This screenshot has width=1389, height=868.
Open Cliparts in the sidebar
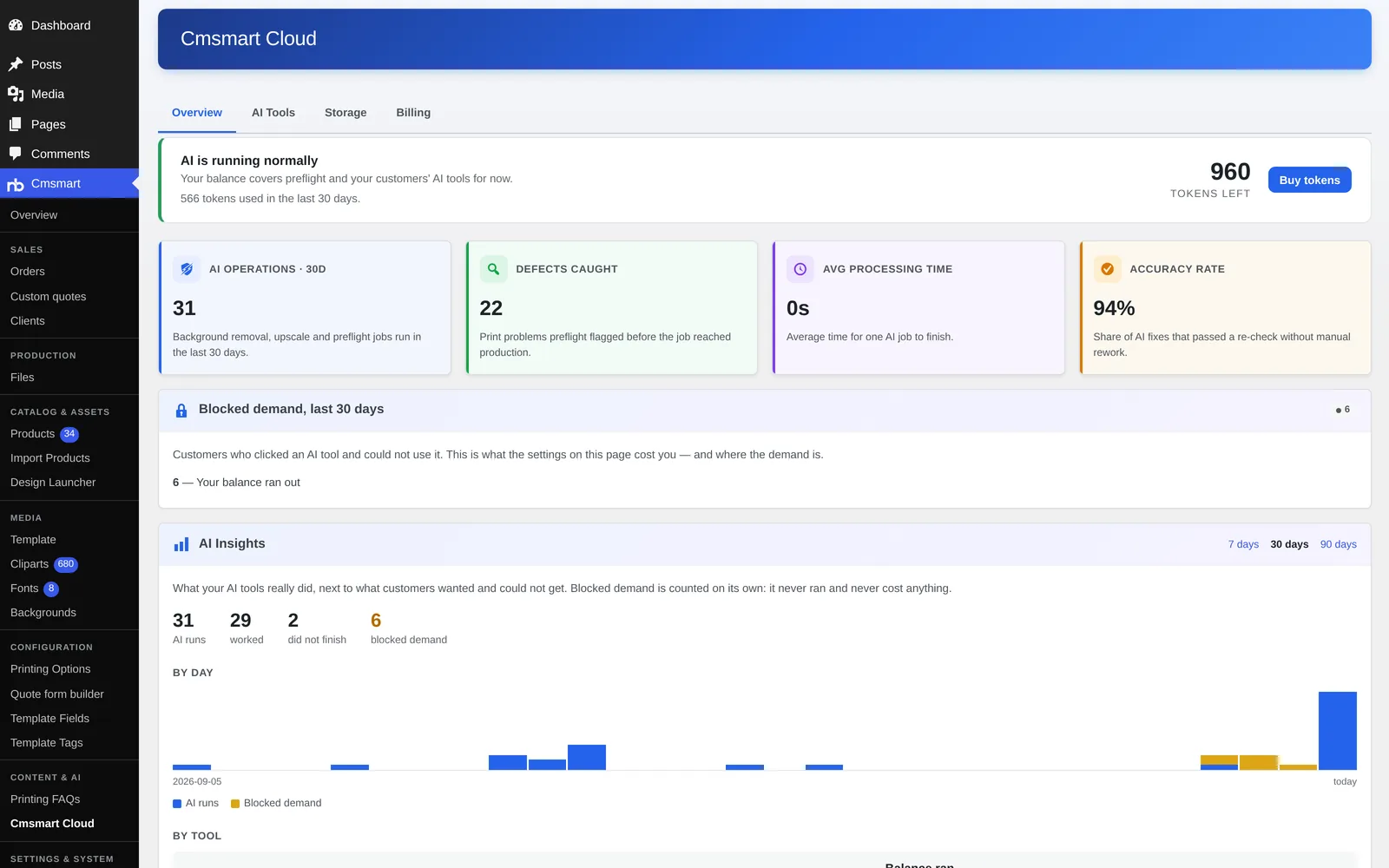(30, 564)
